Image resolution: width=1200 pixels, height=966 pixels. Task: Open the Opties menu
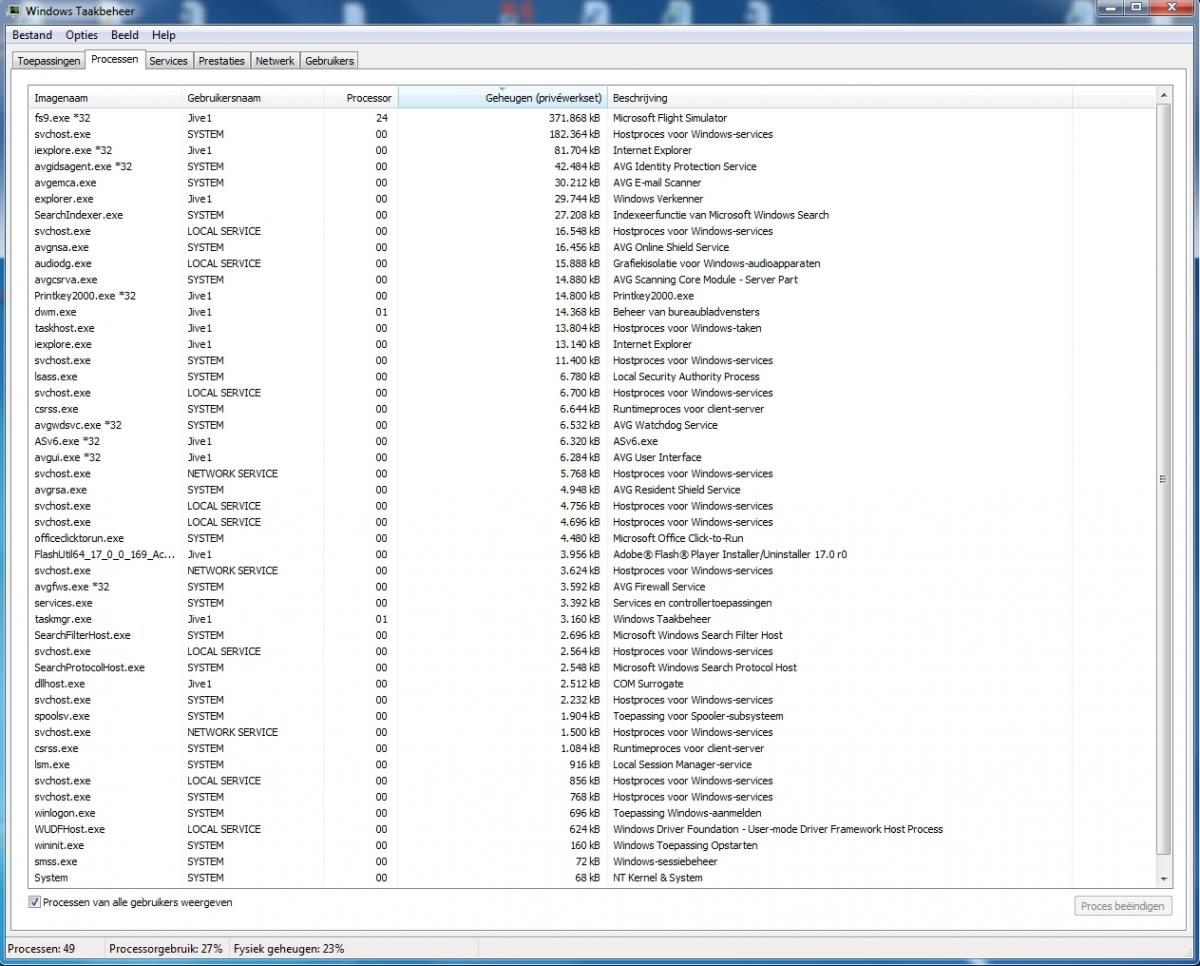pyautogui.click(x=82, y=35)
